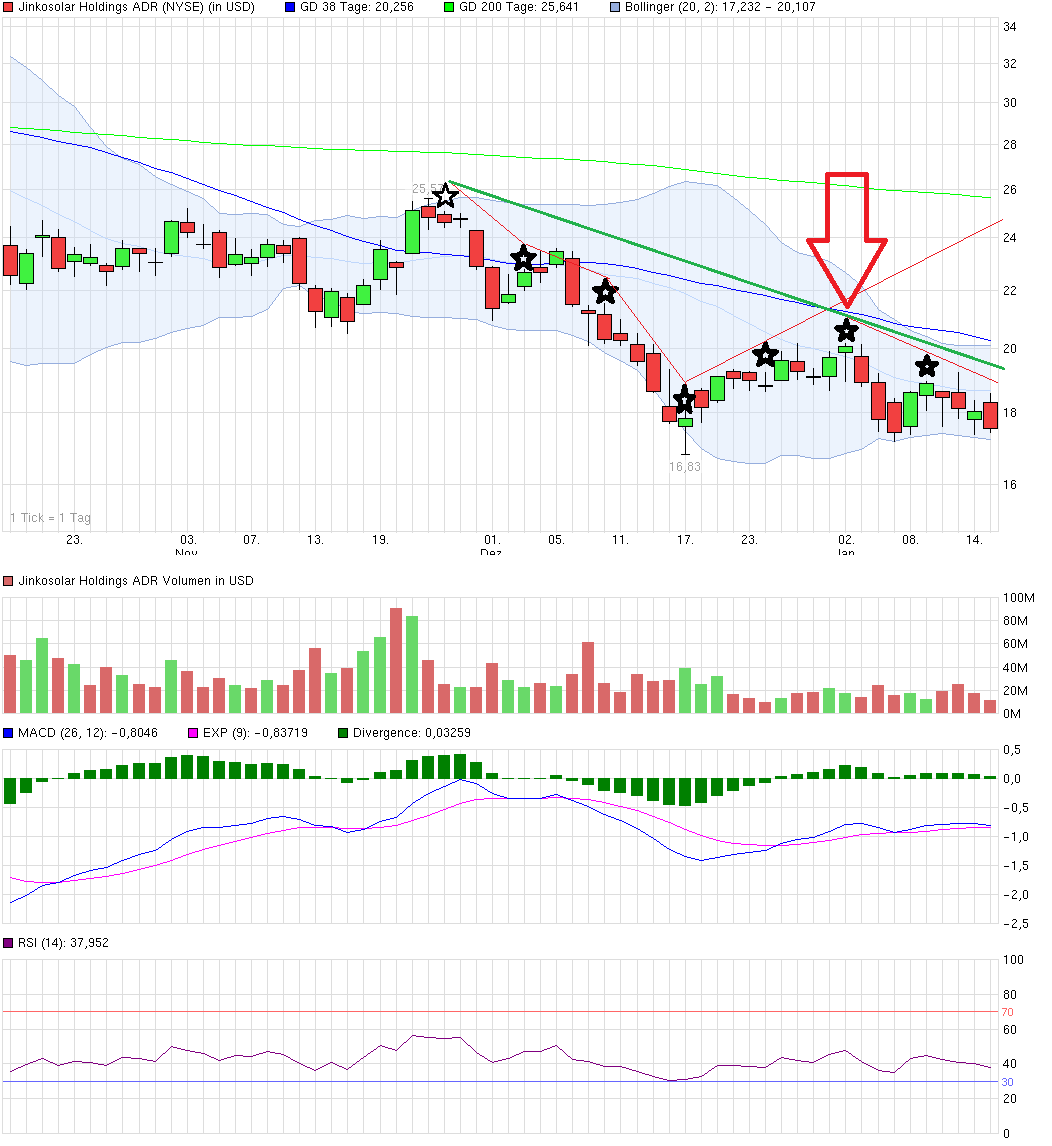Viewport: 1052px width, 1146px height.
Task: Click the '08.' date label
Action: click(x=909, y=540)
